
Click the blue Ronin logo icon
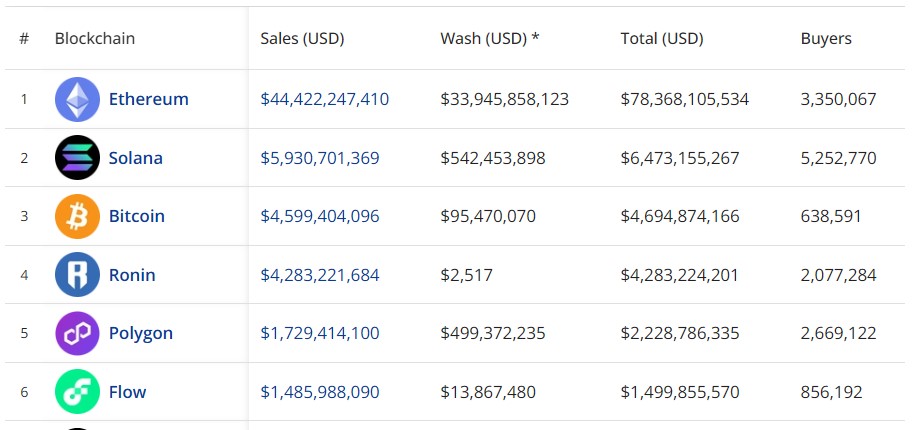[x=77, y=275]
